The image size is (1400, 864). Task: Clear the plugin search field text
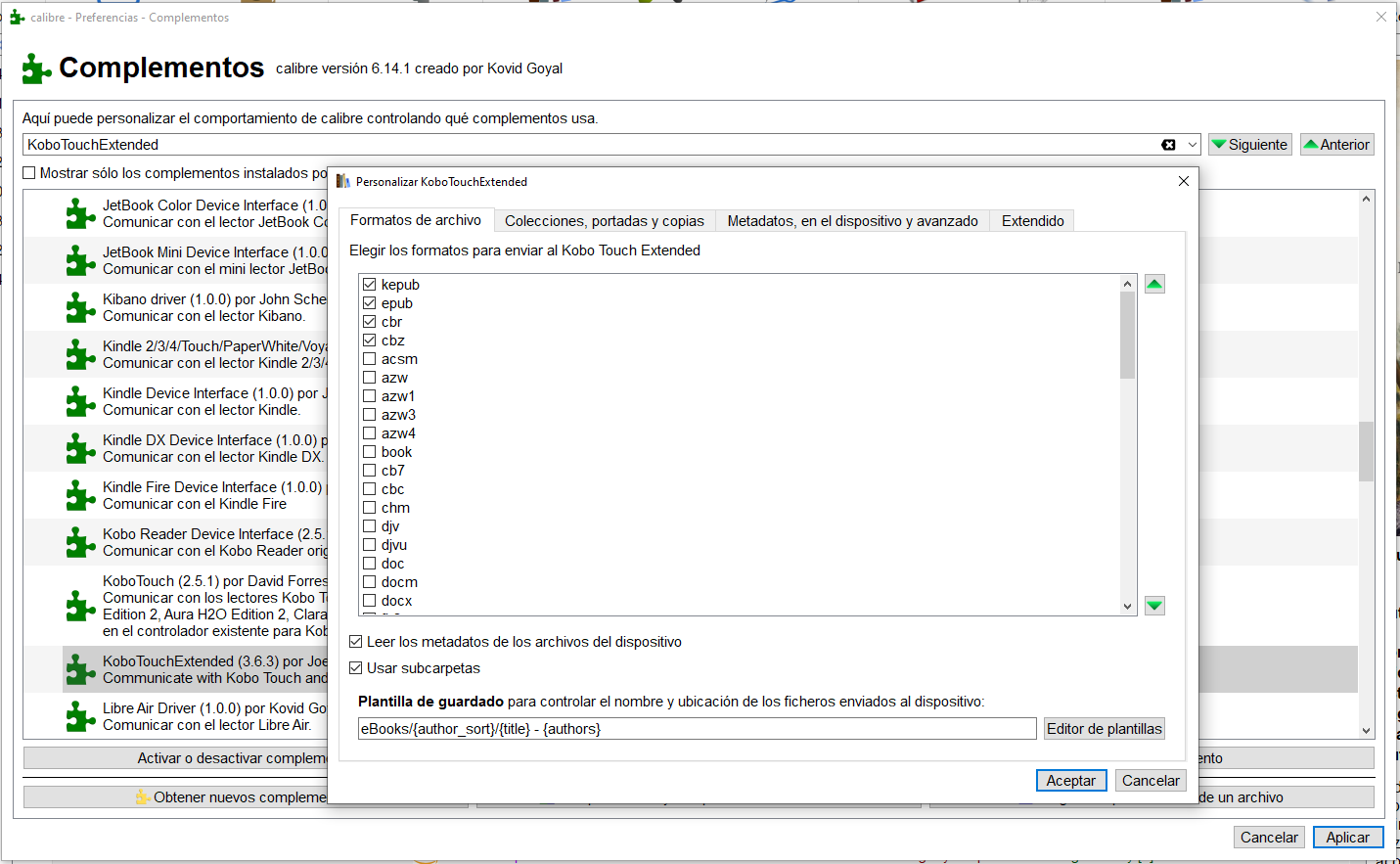1168,145
